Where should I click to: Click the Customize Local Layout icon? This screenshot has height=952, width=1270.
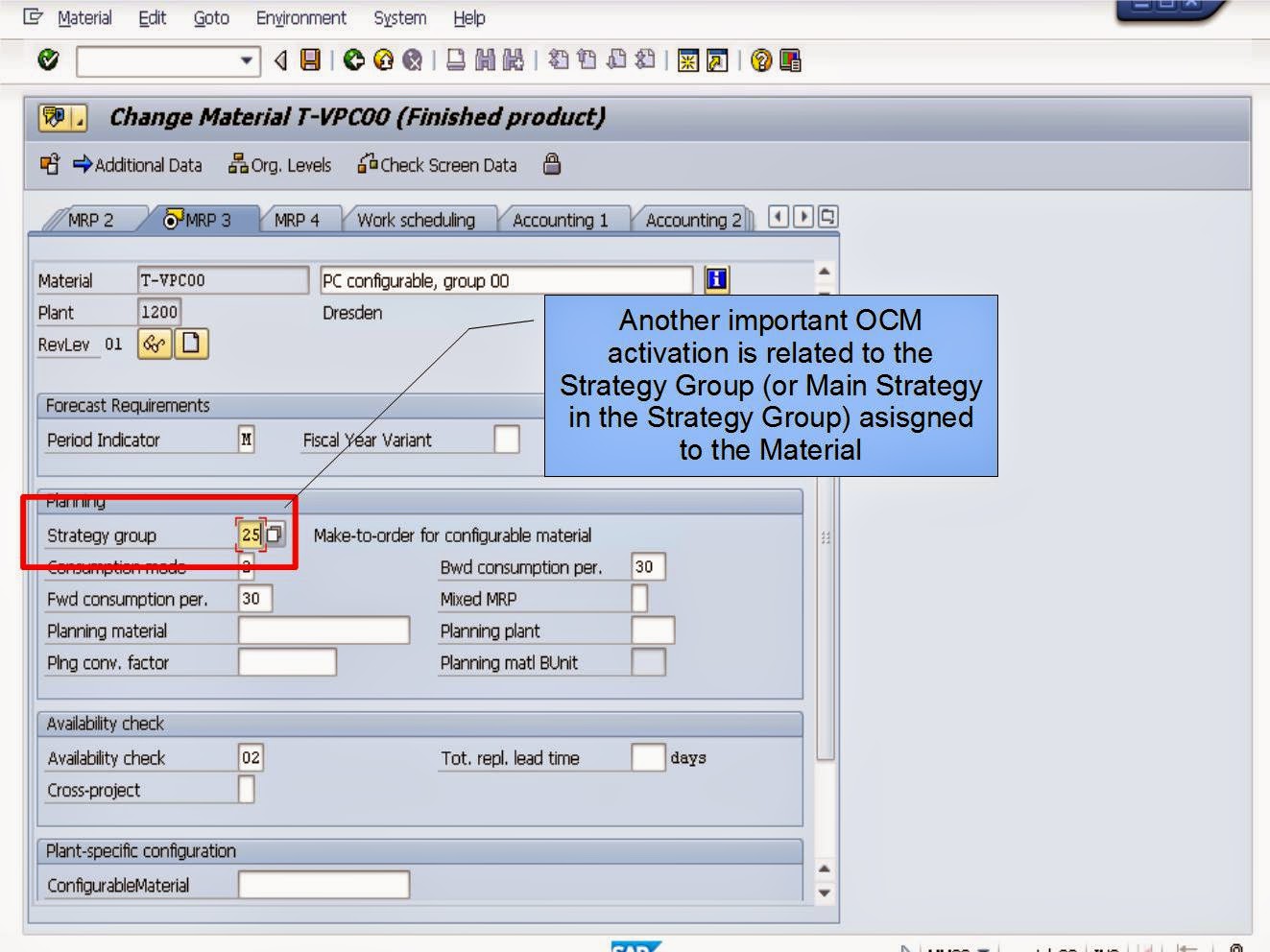point(790,59)
